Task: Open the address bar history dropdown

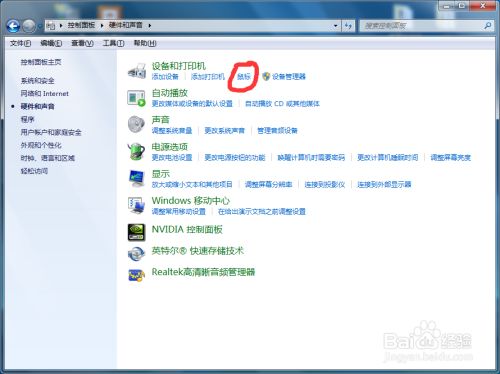Action: tap(336, 26)
